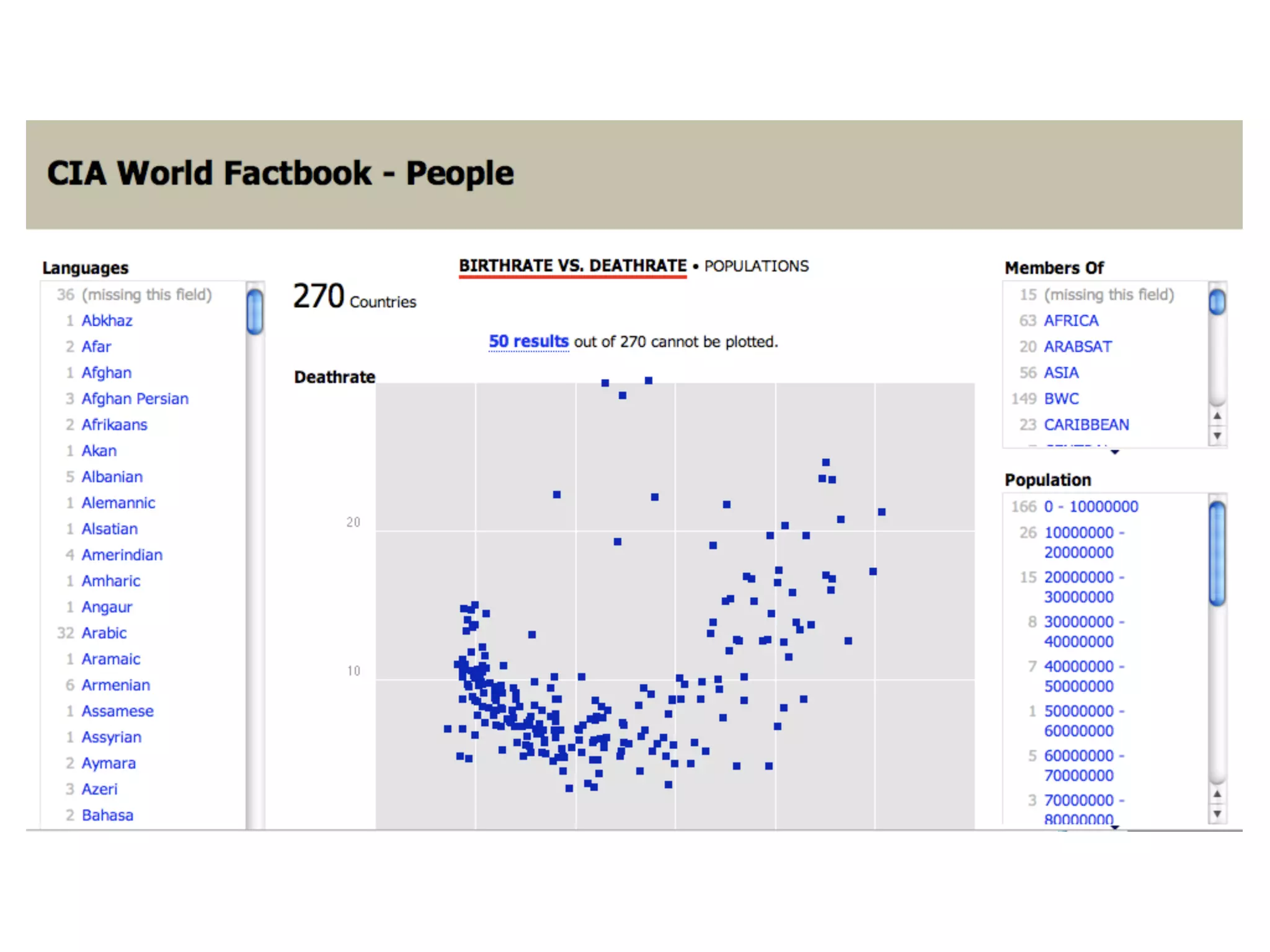
Task: Choose population range 50000000 - 60000000
Action: [1085, 721]
